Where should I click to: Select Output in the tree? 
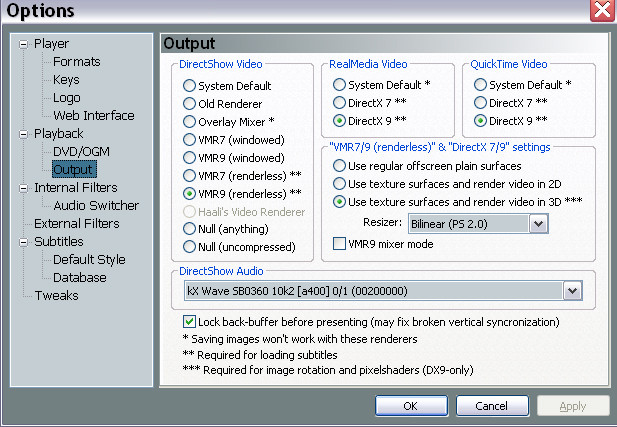74,170
